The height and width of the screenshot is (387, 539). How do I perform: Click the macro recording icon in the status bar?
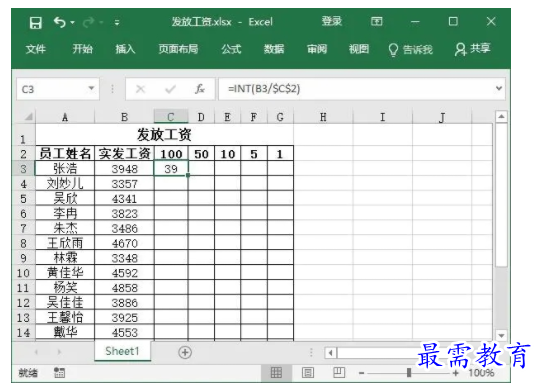point(59,372)
